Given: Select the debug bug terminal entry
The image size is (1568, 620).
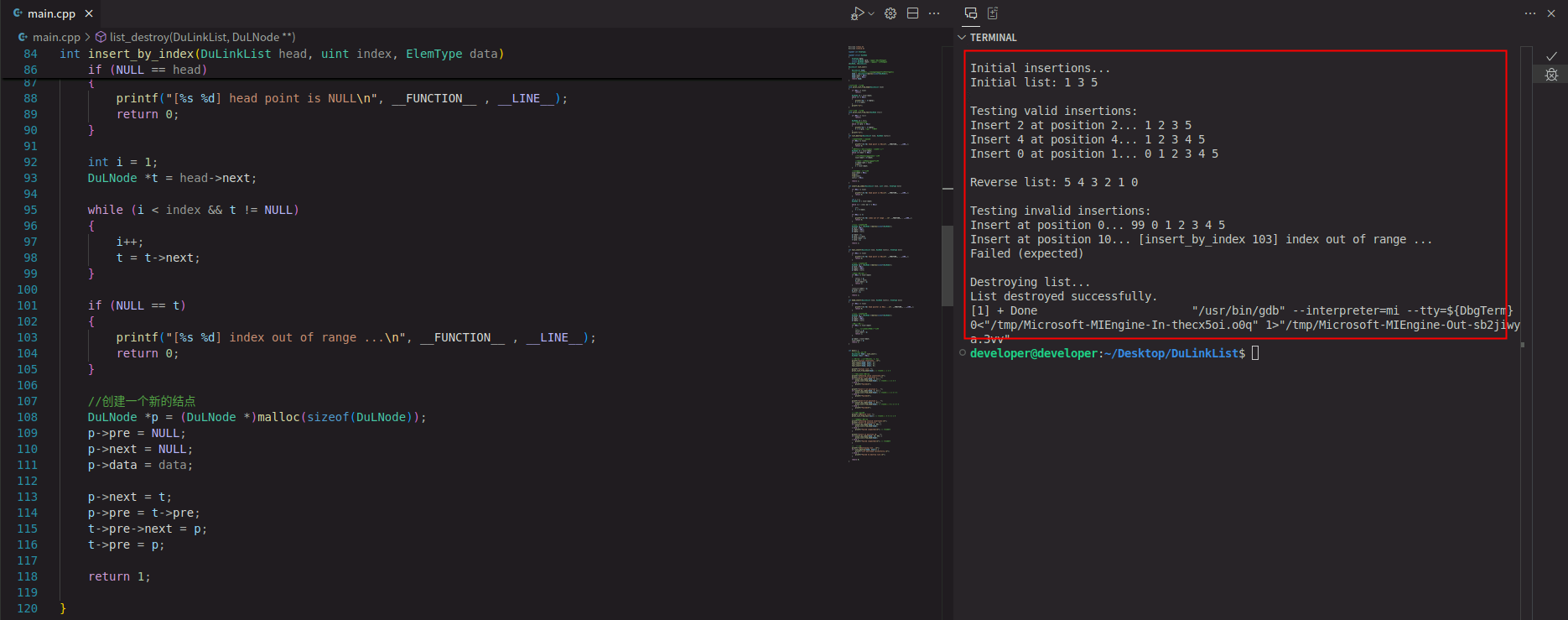Looking at the screenshot, I should coord(1551,75).
